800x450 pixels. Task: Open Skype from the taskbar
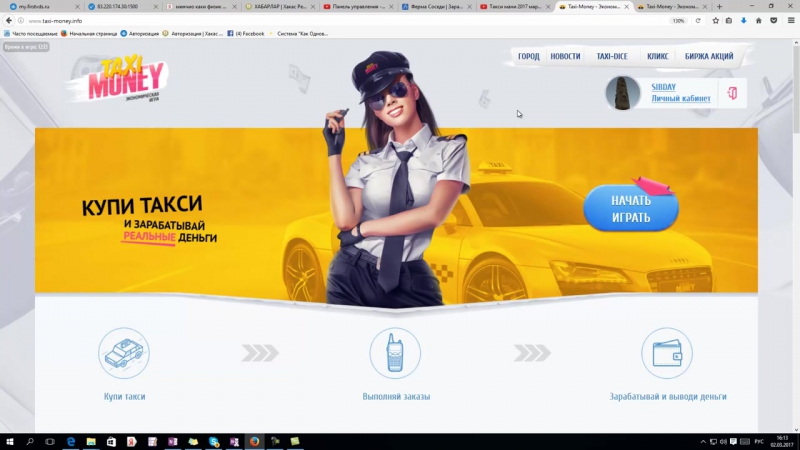point(214,442)
